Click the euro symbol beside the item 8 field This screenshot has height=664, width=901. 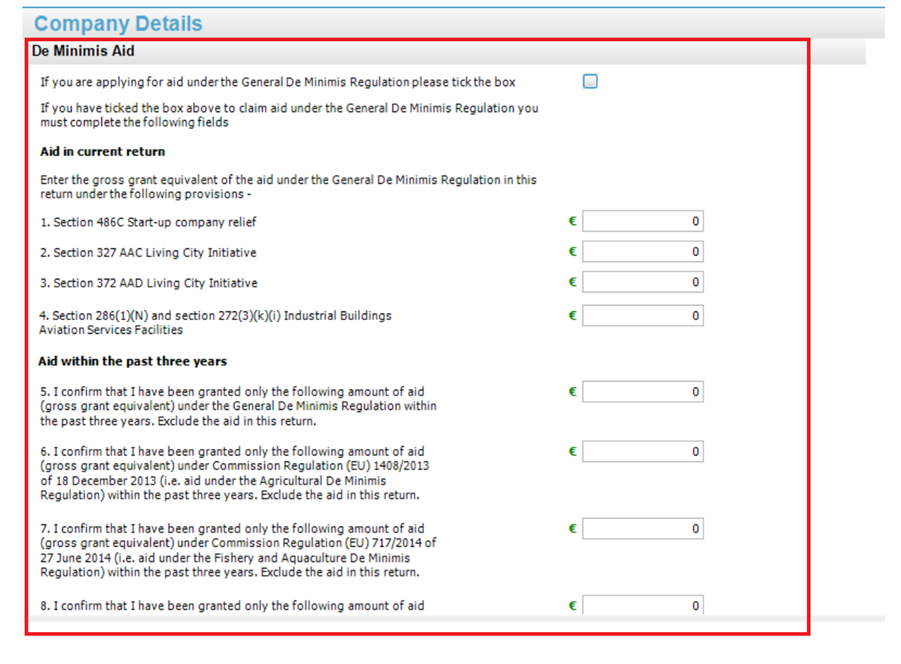coord(572,605)
